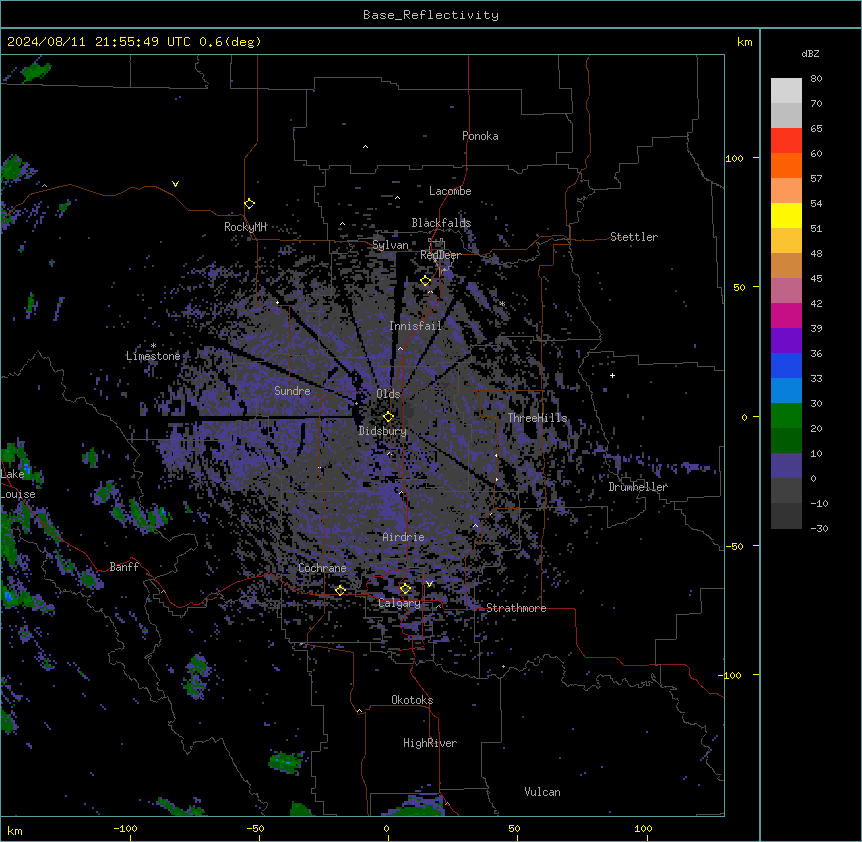Click the green 20-30 dBZ legend swatch
This screenshot has height=842, width=862.
pos(786,416)
